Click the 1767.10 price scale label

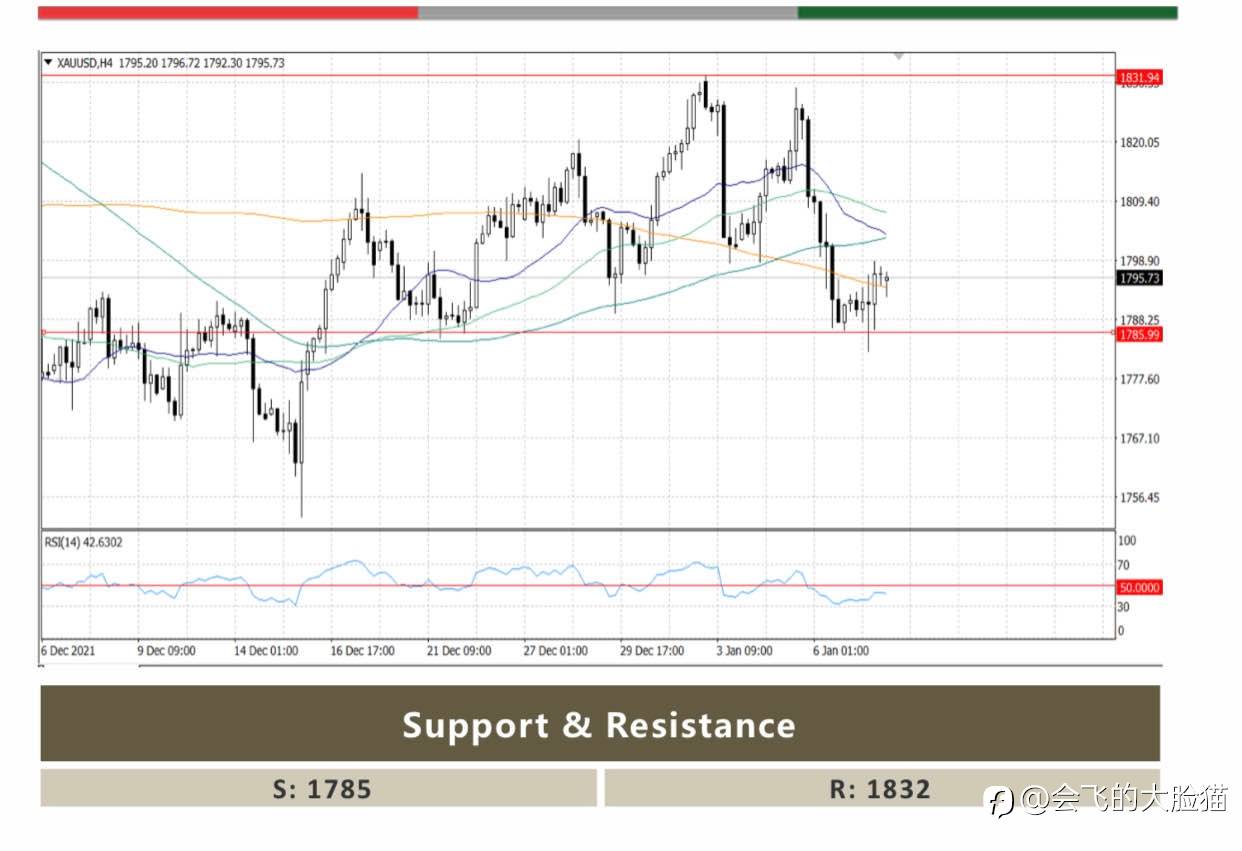point(1139,438)
